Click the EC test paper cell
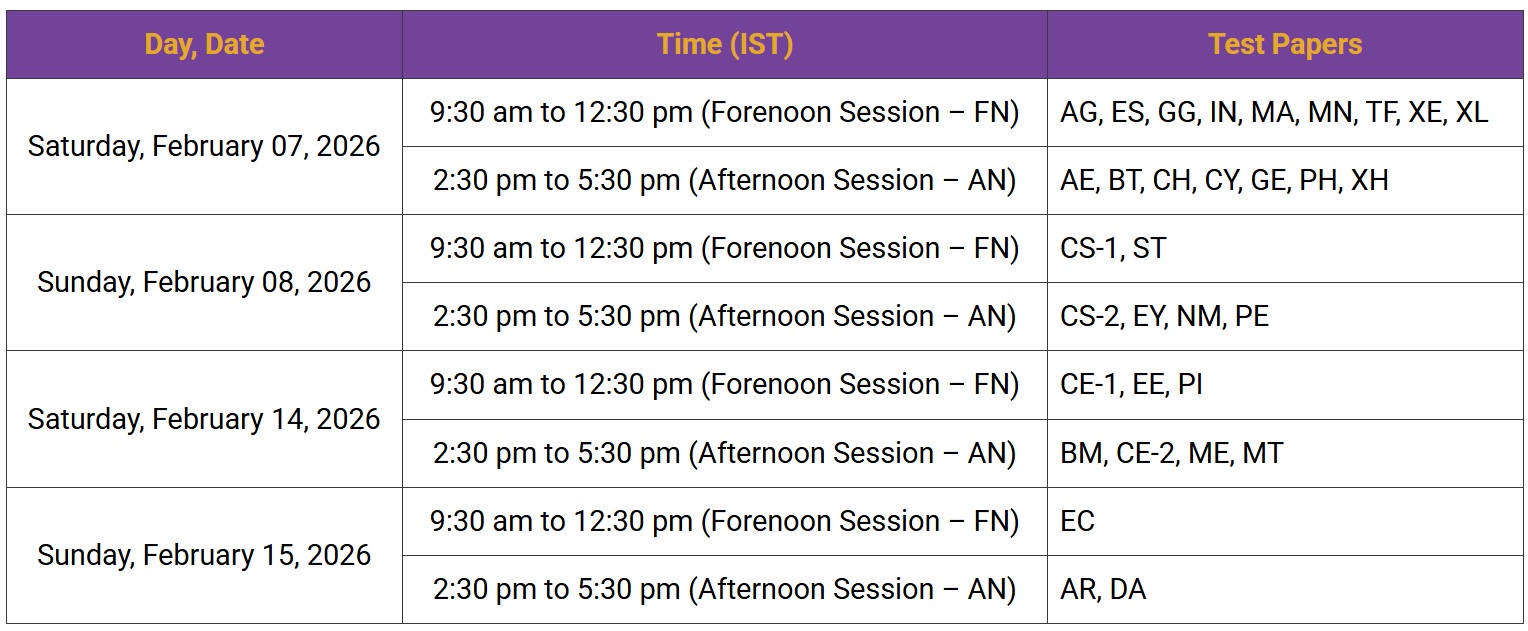Screen dimensions: 1528x631 (1077, 521)
